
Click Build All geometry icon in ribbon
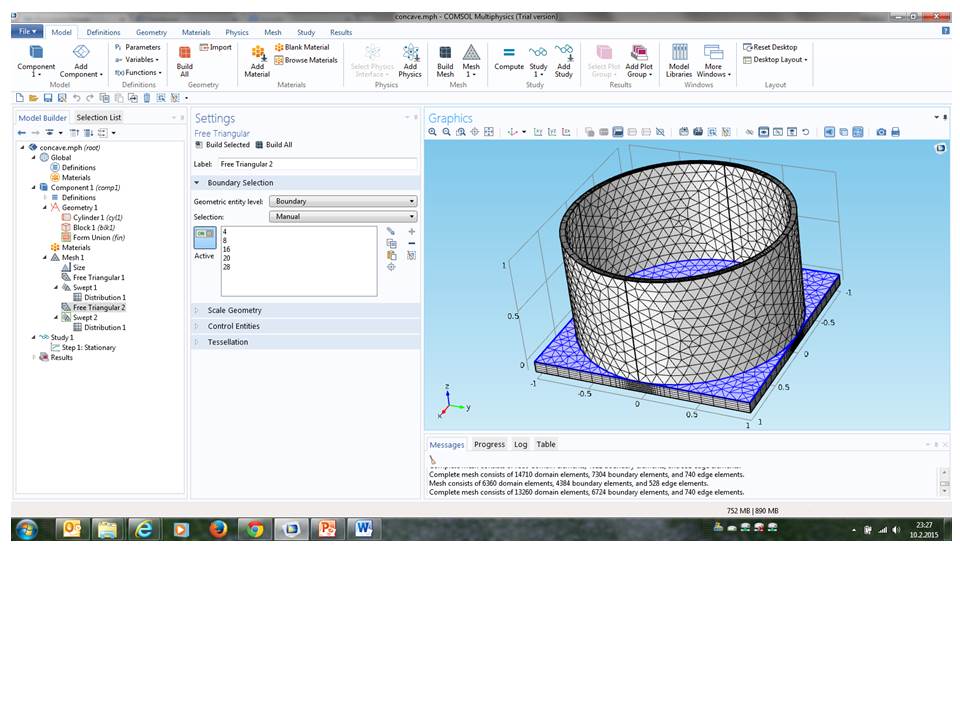(x=185, y=59)
